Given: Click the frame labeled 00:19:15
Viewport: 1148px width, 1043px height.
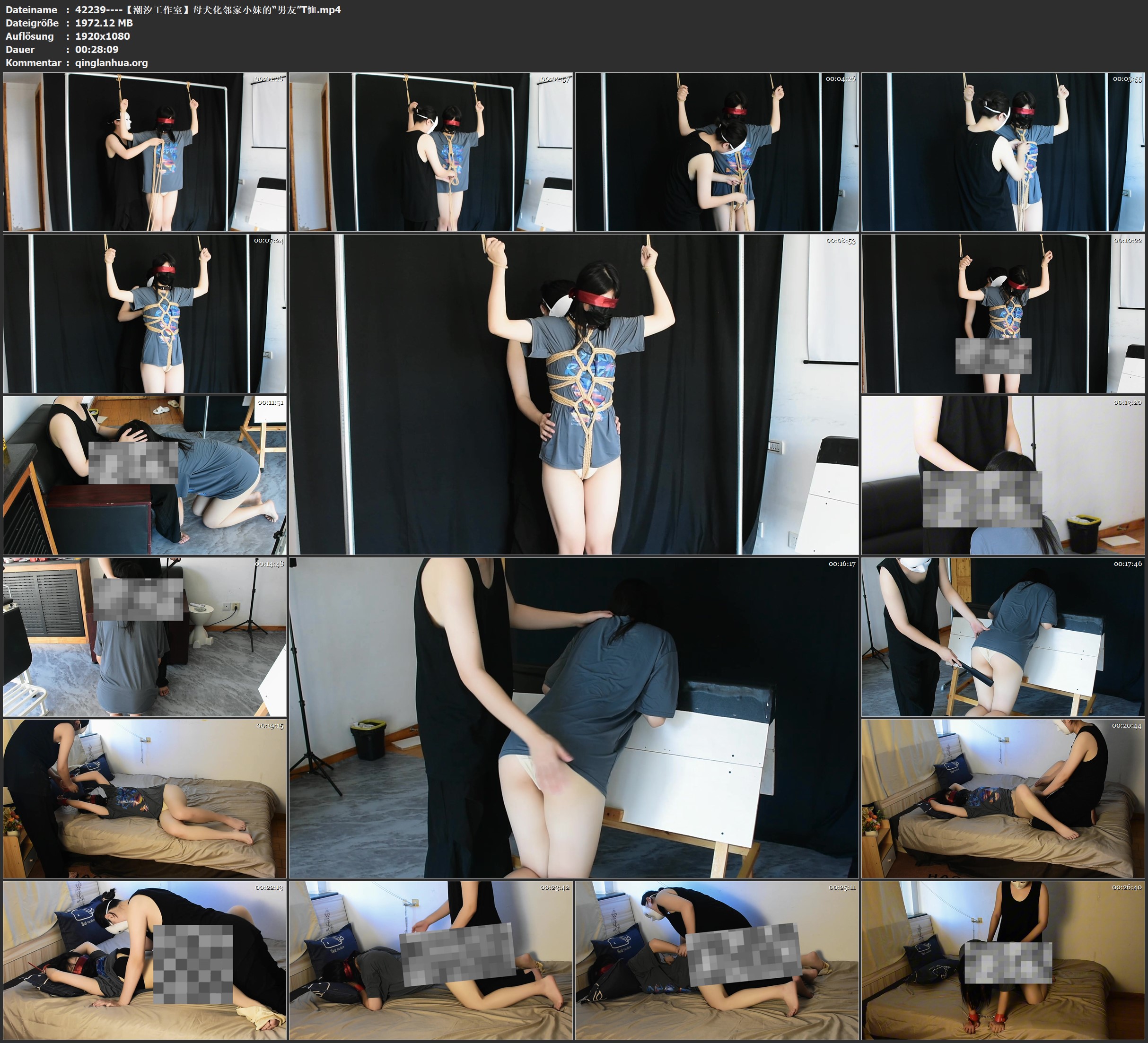Looking at the screenshot, I should tap(145, 798).
